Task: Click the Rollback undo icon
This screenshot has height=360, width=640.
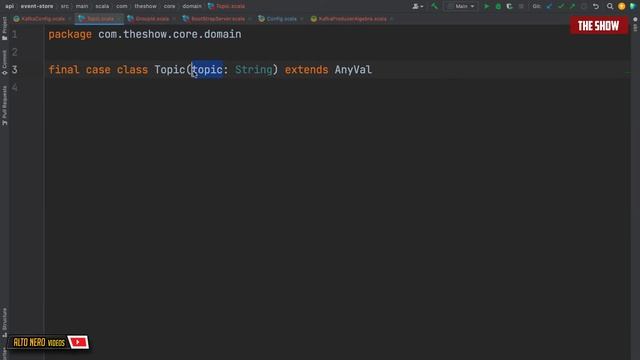Action: click(596, 6)
